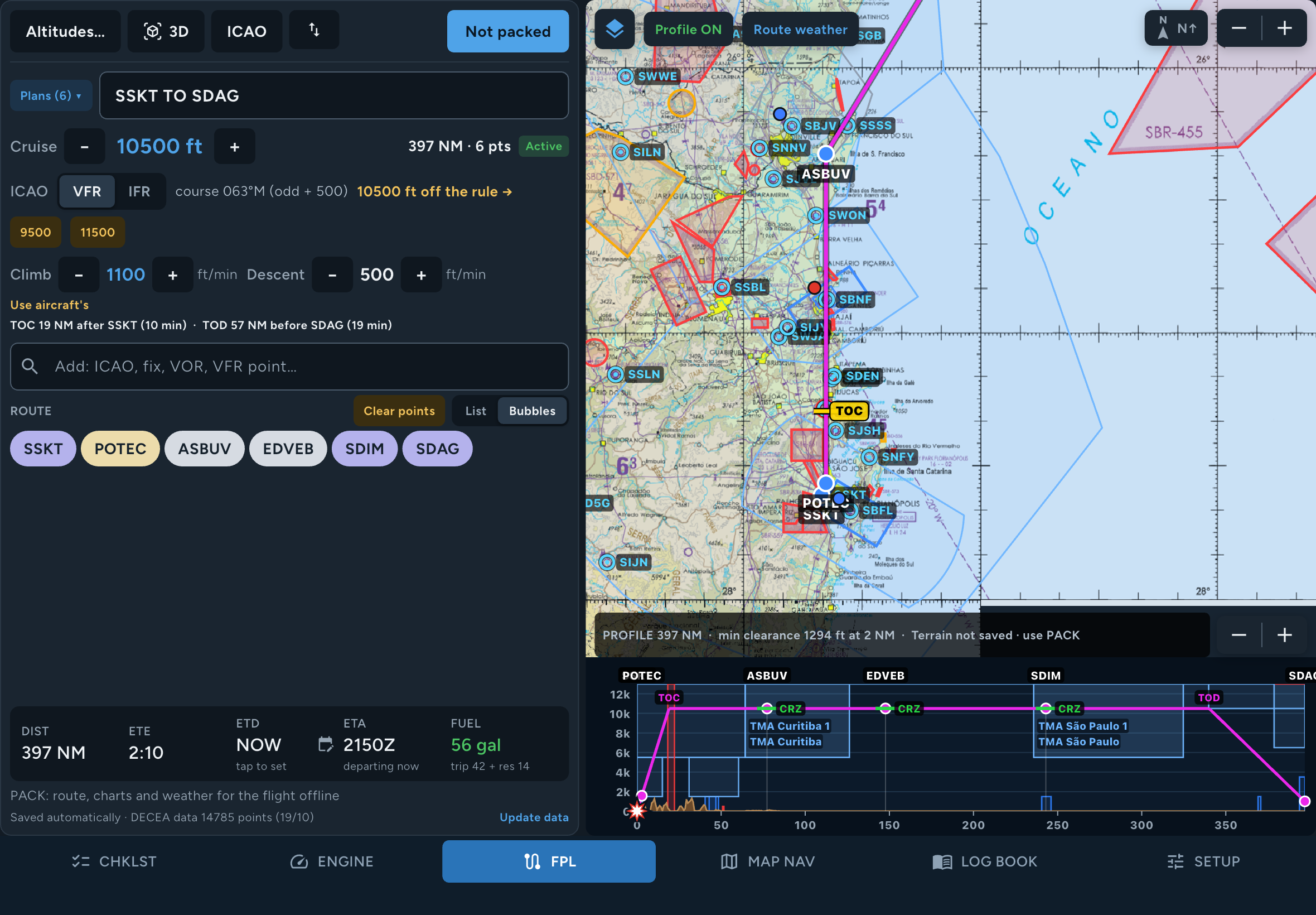Go to the MAP NAV tab
The image size is (1316, 915).
pos(767,861)
